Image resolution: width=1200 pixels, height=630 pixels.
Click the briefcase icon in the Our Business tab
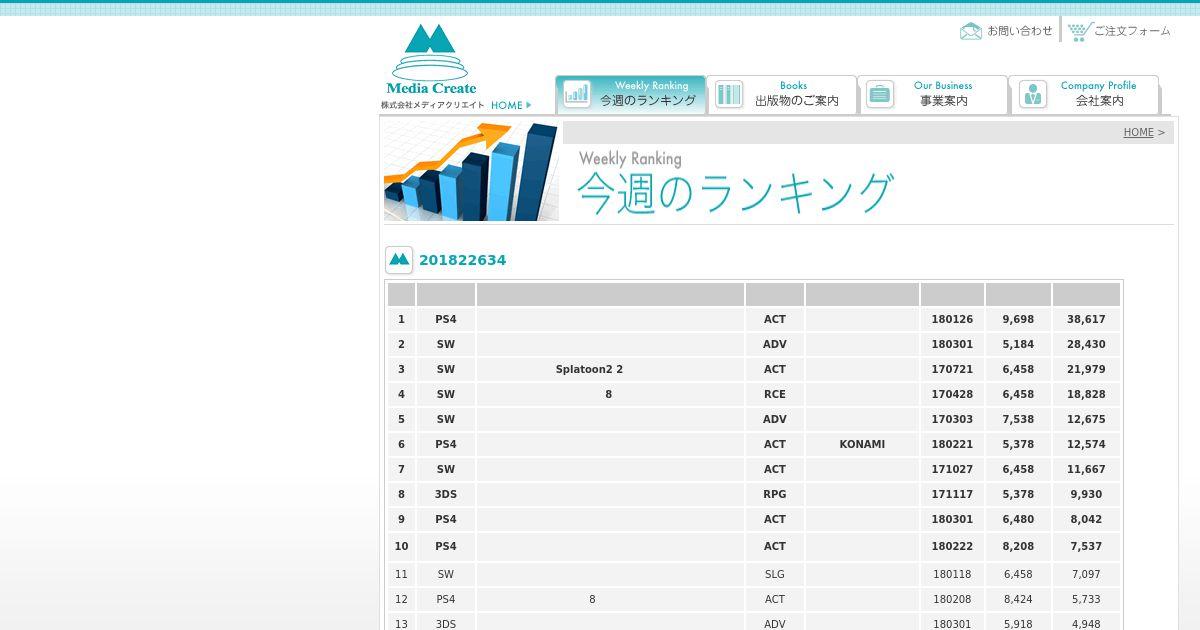coord(880,94)
